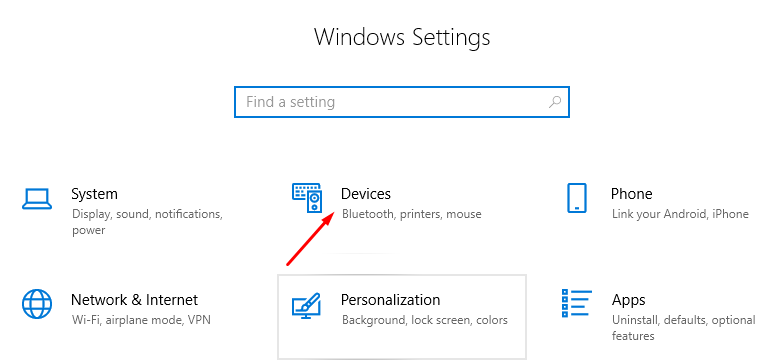Click the Windows Settings heading
Image resolution: width=773 pixels, height=363 pixels.
click(402, 37)
